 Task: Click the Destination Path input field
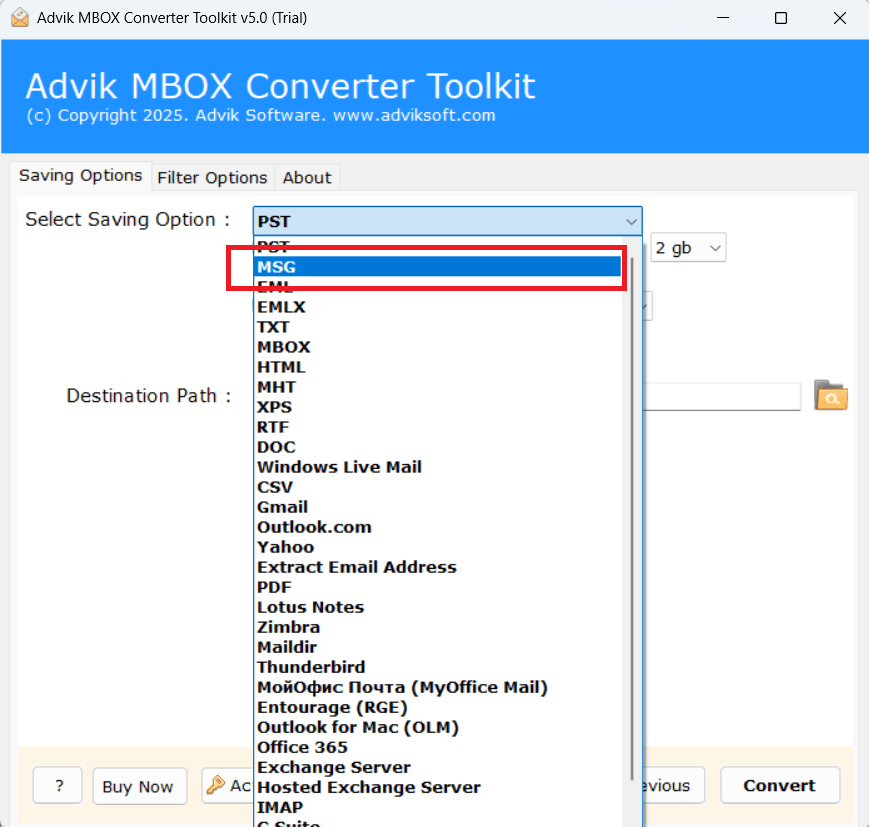pos(722,396)
